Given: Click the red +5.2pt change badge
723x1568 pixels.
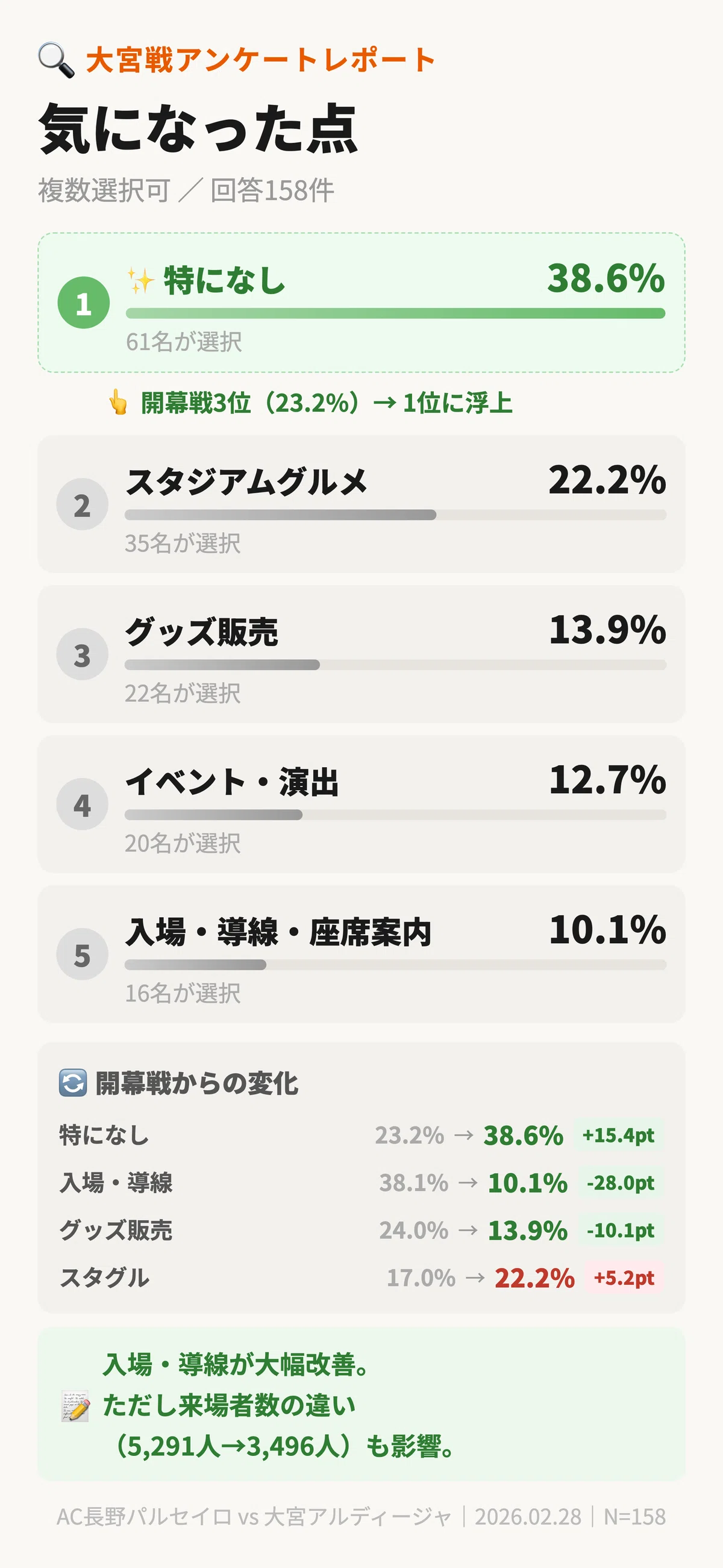Looking at the screenshot, I should (624, 1277).
